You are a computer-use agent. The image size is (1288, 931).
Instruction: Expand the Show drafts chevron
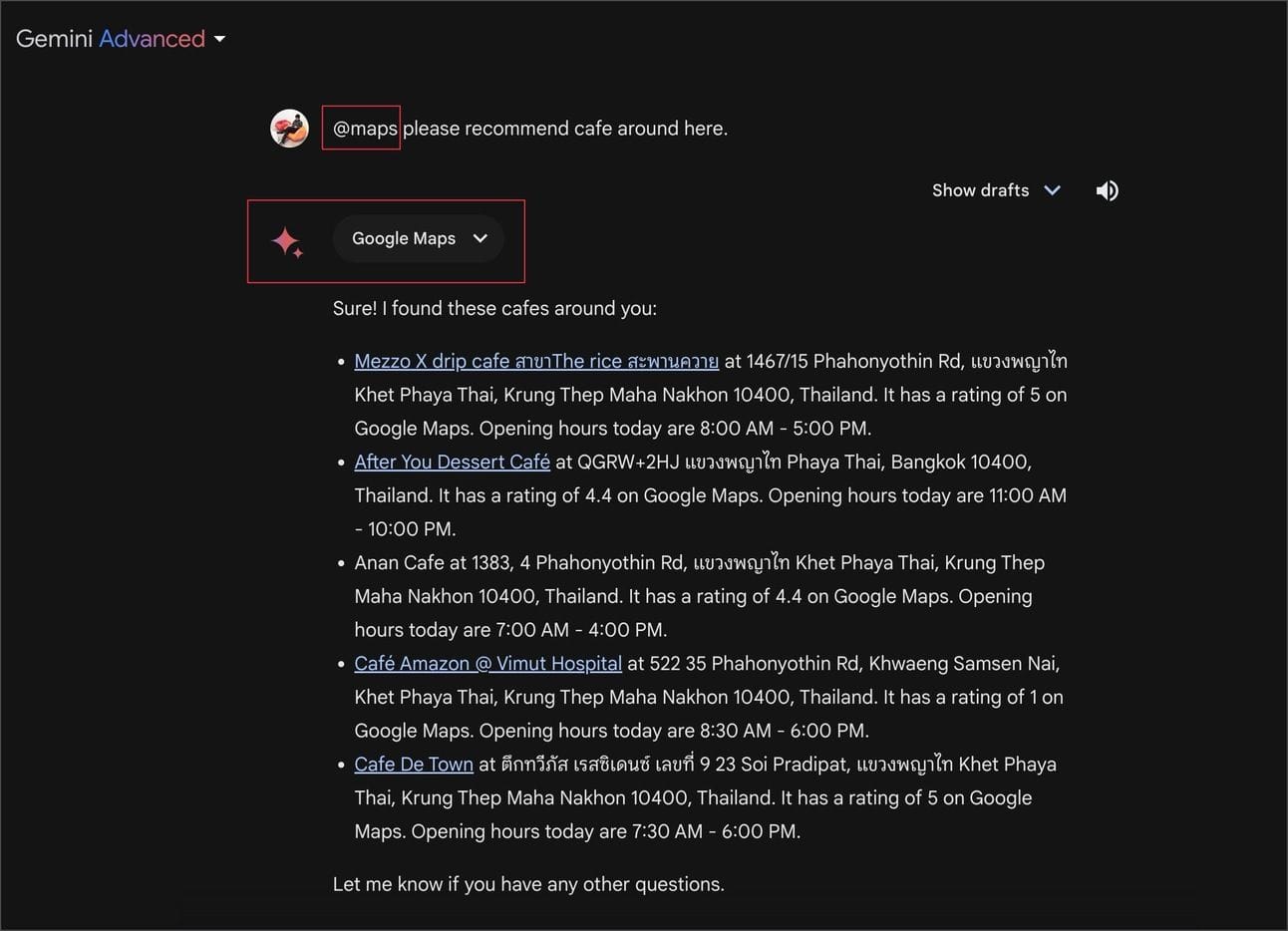pyautogui.click(x=1052, y=190)
